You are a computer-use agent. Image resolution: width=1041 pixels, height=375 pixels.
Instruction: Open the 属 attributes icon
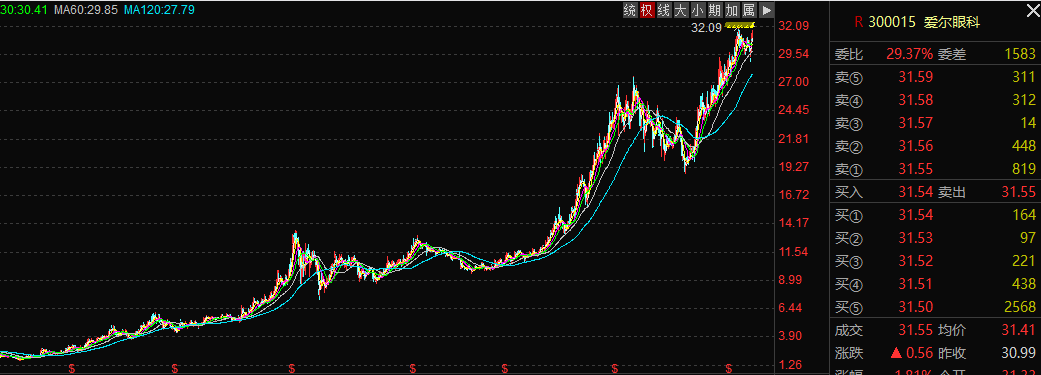pos(750,10)
